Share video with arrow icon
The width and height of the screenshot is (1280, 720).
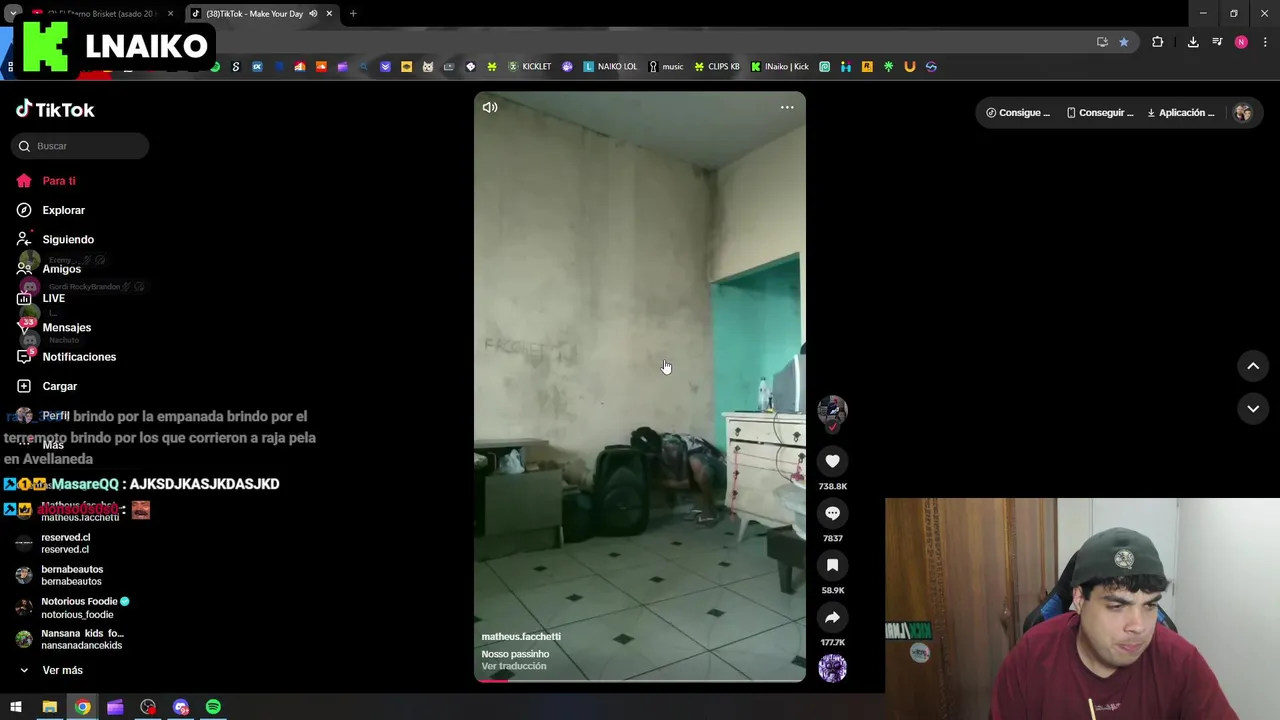832,617
